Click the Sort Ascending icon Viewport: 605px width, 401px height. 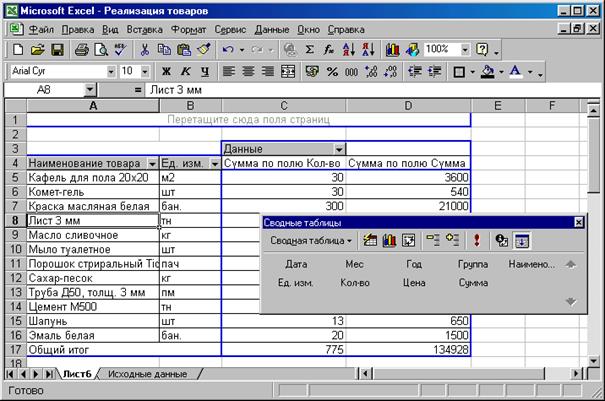(346, 49)
